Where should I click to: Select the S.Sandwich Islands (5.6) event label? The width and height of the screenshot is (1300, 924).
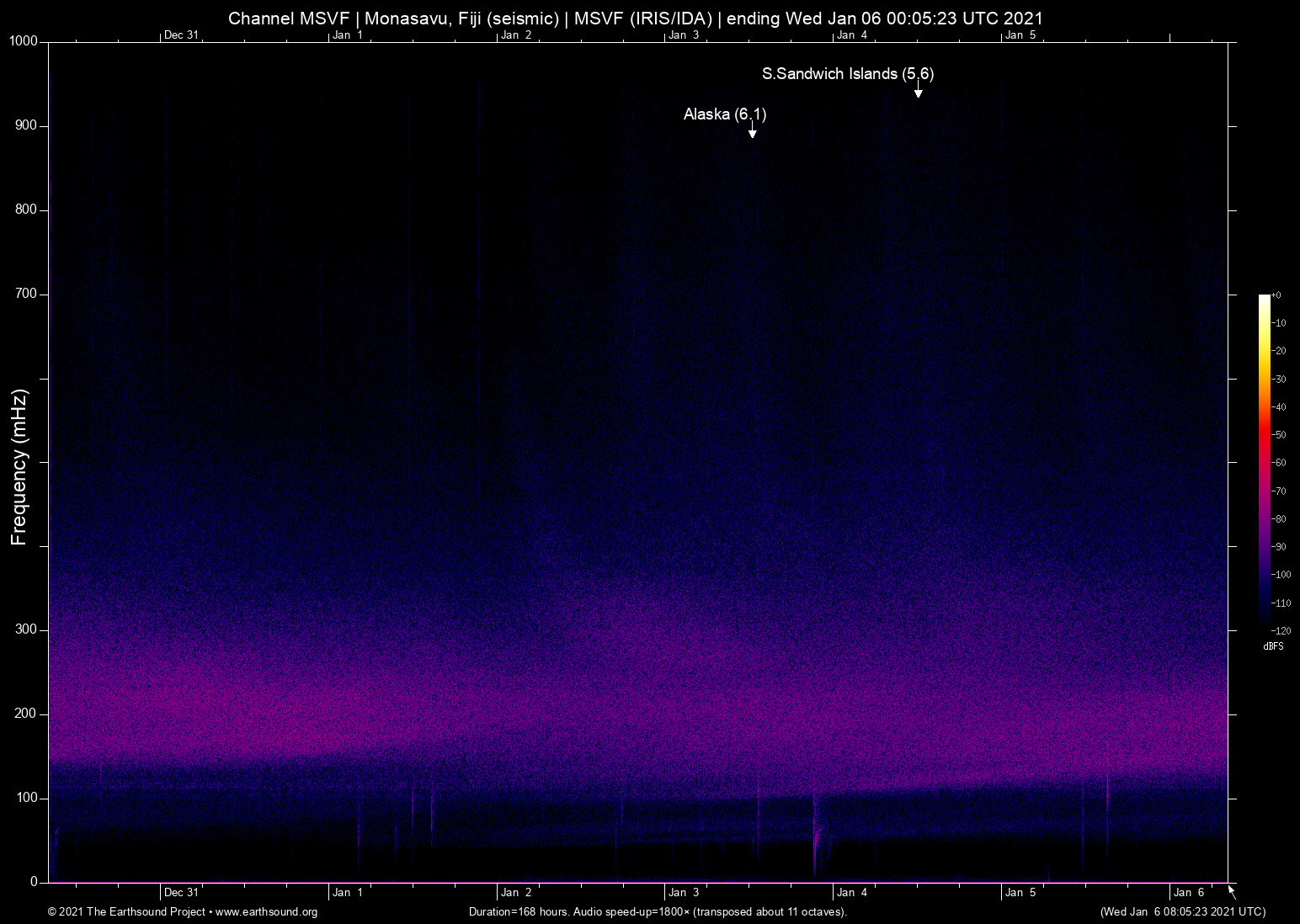tap(847, 74)
